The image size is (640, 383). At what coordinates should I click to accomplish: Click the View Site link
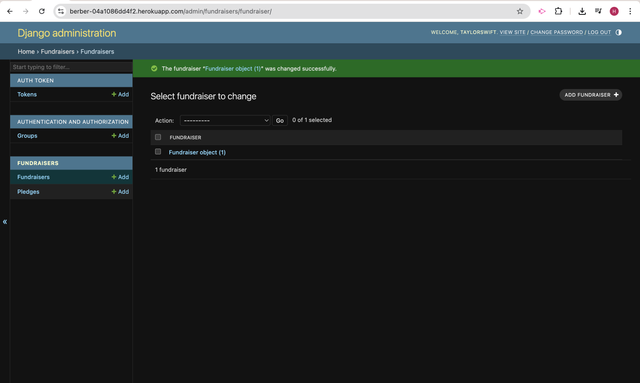pos(513,32)
